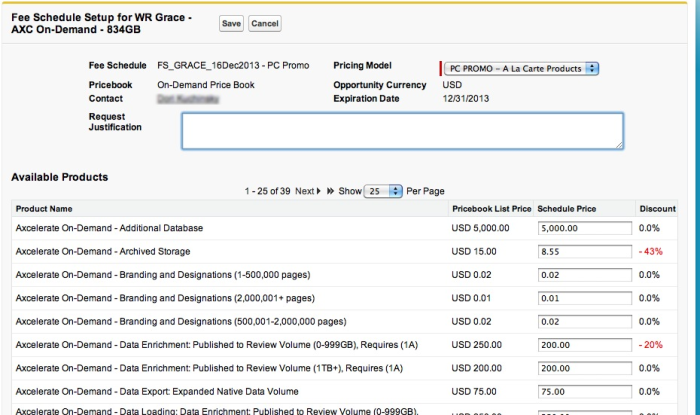Click into the Request Justification text area
Image resolution: width=700 pixels, height=415 pixels.
point(402,131)
